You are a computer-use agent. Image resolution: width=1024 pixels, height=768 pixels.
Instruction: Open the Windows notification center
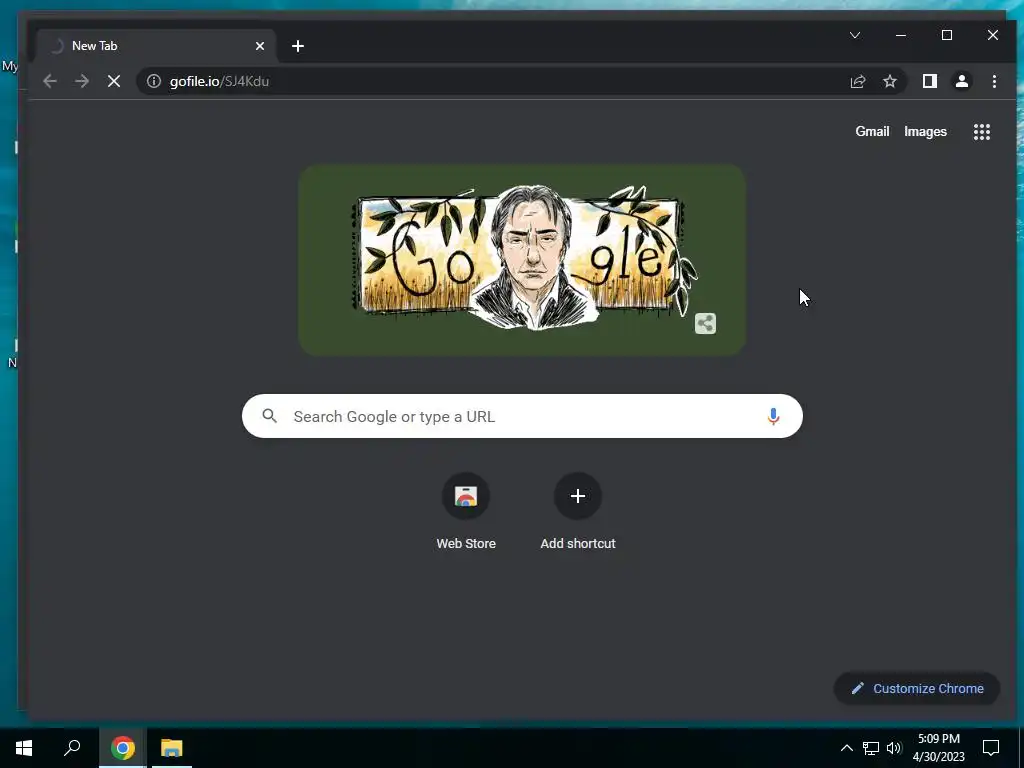point(991,748)
